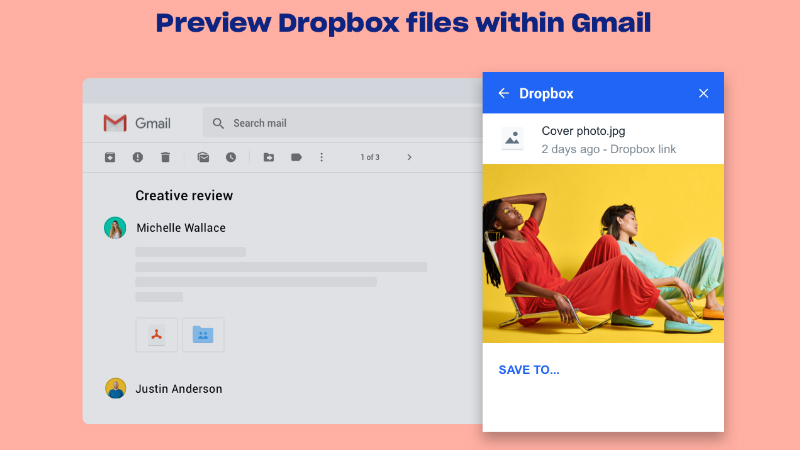
Task: Click the 'Creative review' subject line
Action: [x=184, y=195]
